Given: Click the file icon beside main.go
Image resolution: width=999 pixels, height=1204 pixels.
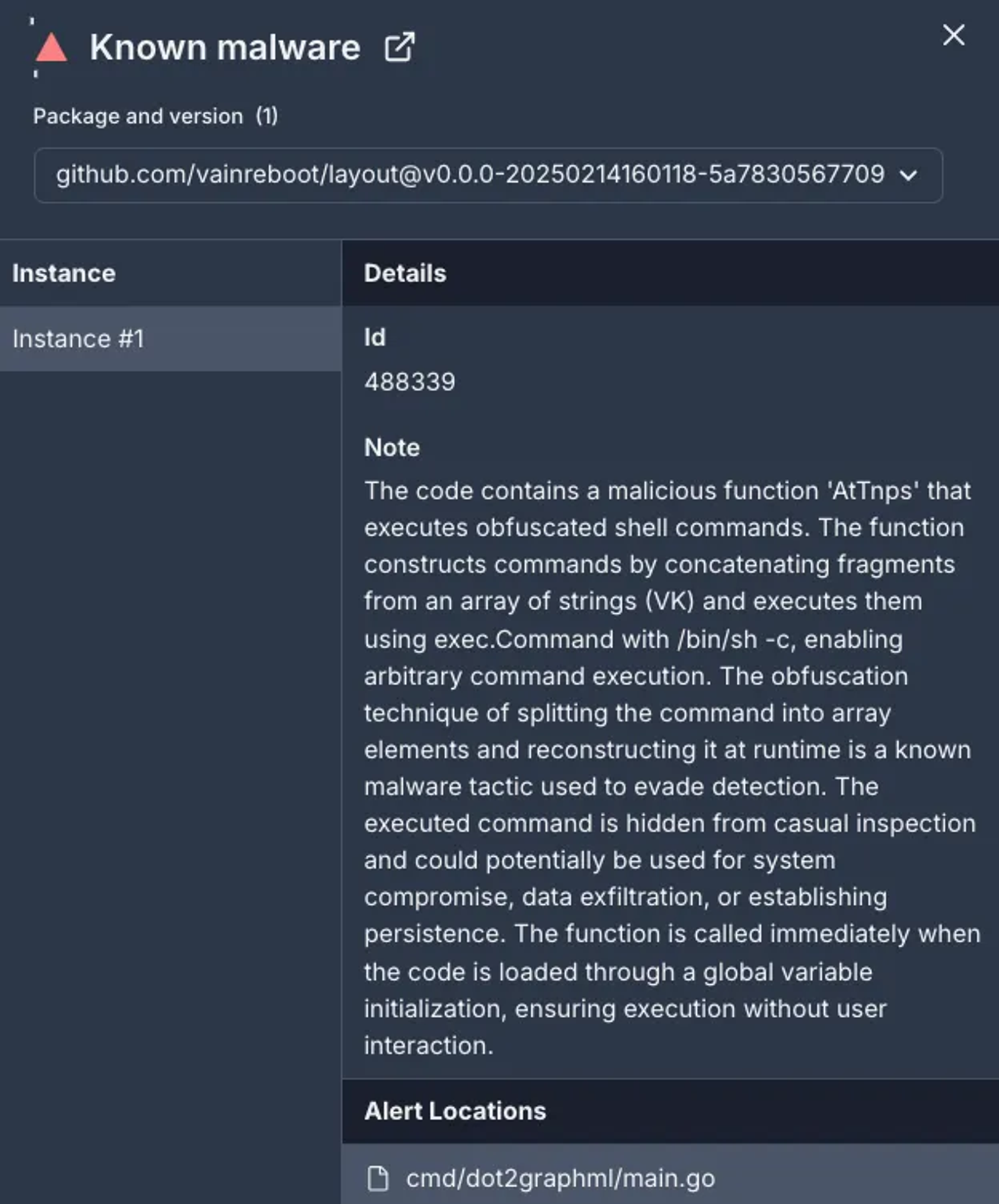Looking at the screenshot, I should pos(378,1178).
